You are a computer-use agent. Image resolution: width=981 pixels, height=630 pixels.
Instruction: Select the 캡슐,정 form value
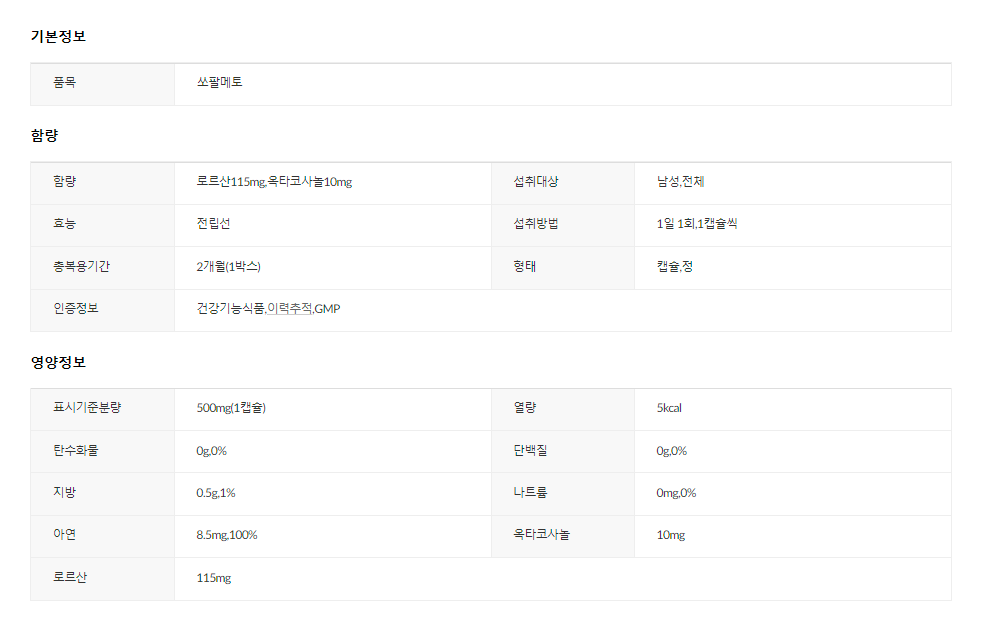674,267
